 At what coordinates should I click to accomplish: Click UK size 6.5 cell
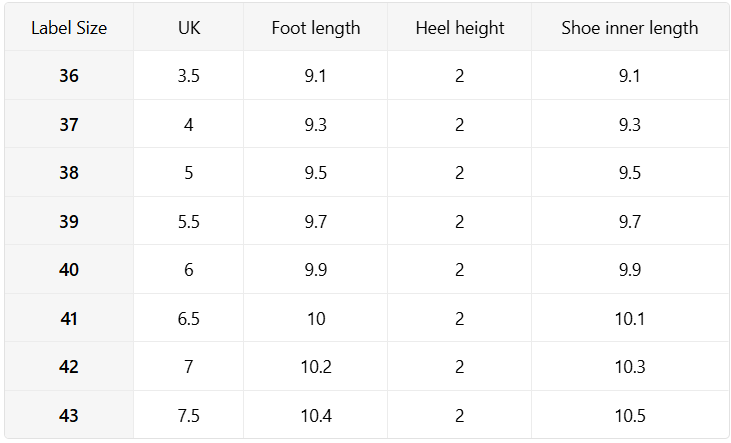coord(189,319)
